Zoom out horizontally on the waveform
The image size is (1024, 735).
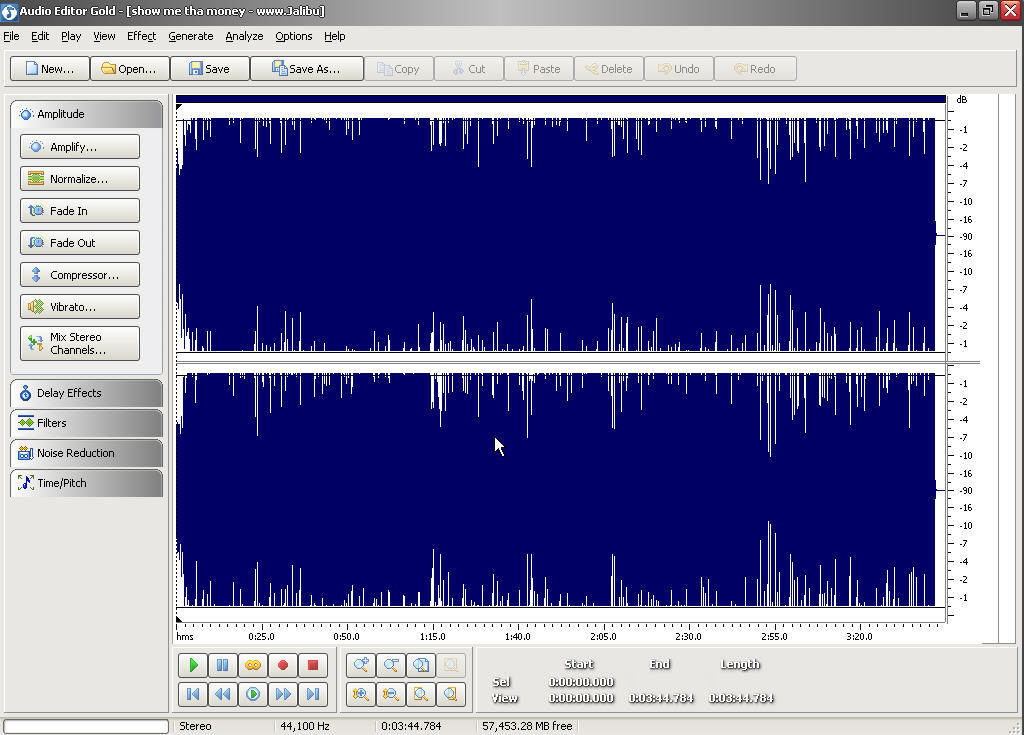(391, 665)
